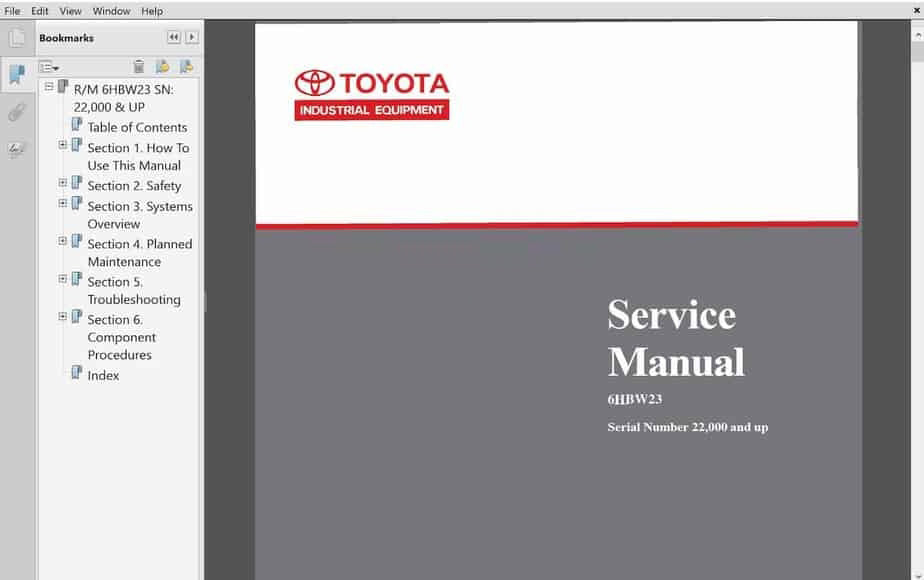Collapse the Bookmarks pane with double-arrow button

(x=173, y=37)
